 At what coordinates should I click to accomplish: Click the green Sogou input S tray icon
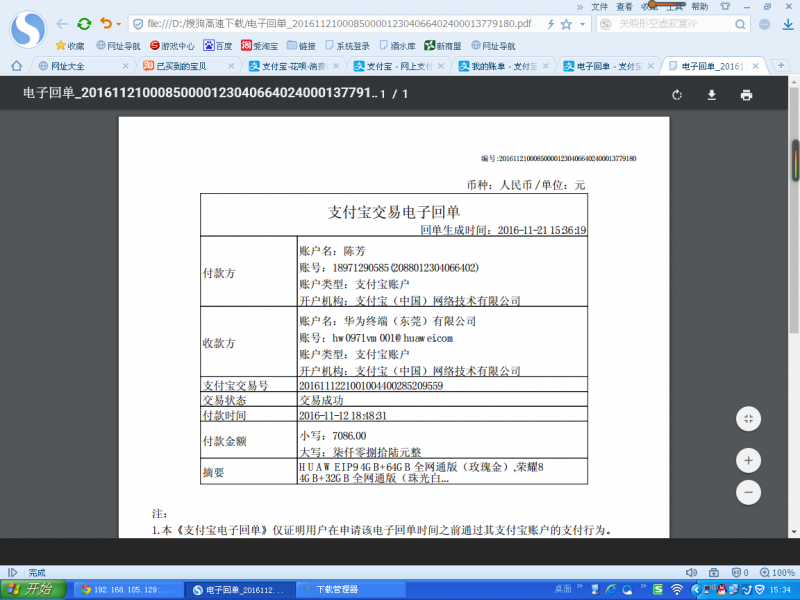[x=659, y=589]
